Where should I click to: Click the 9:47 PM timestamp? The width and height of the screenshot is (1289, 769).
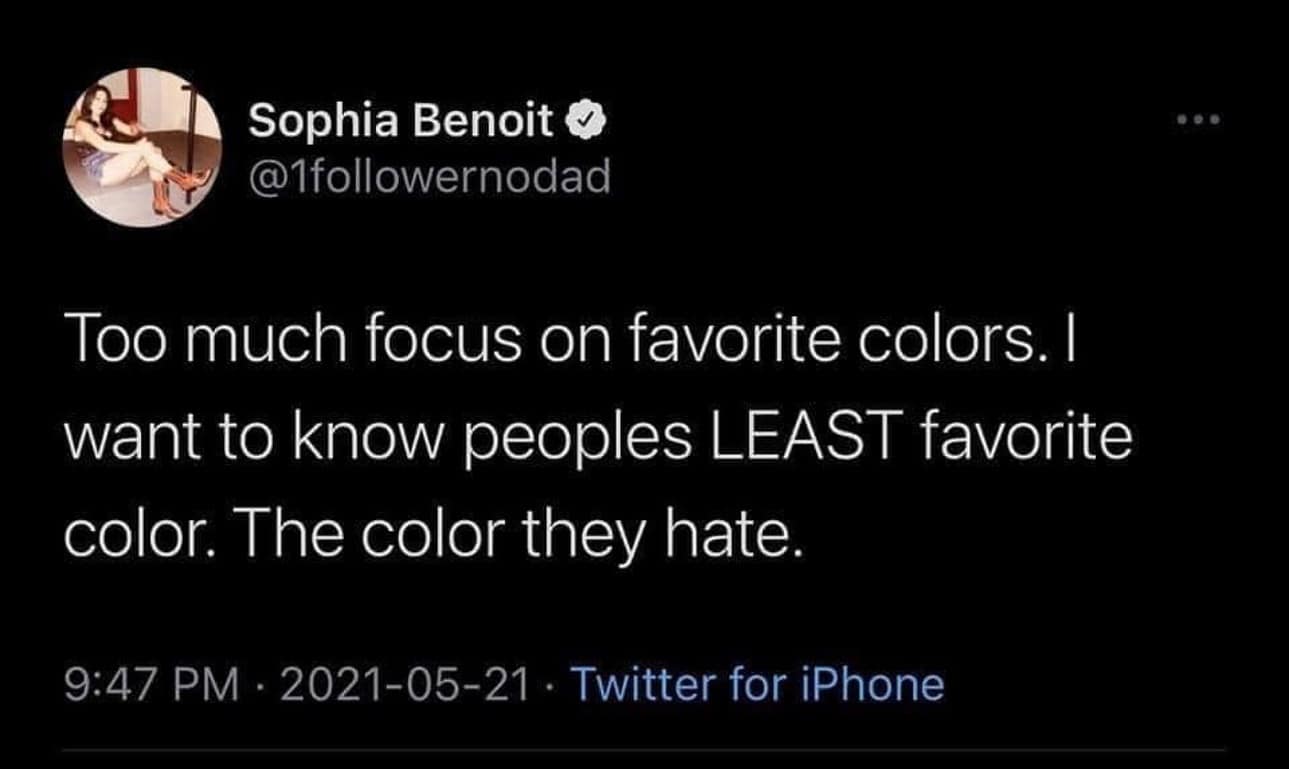click(x=151, y=685)
